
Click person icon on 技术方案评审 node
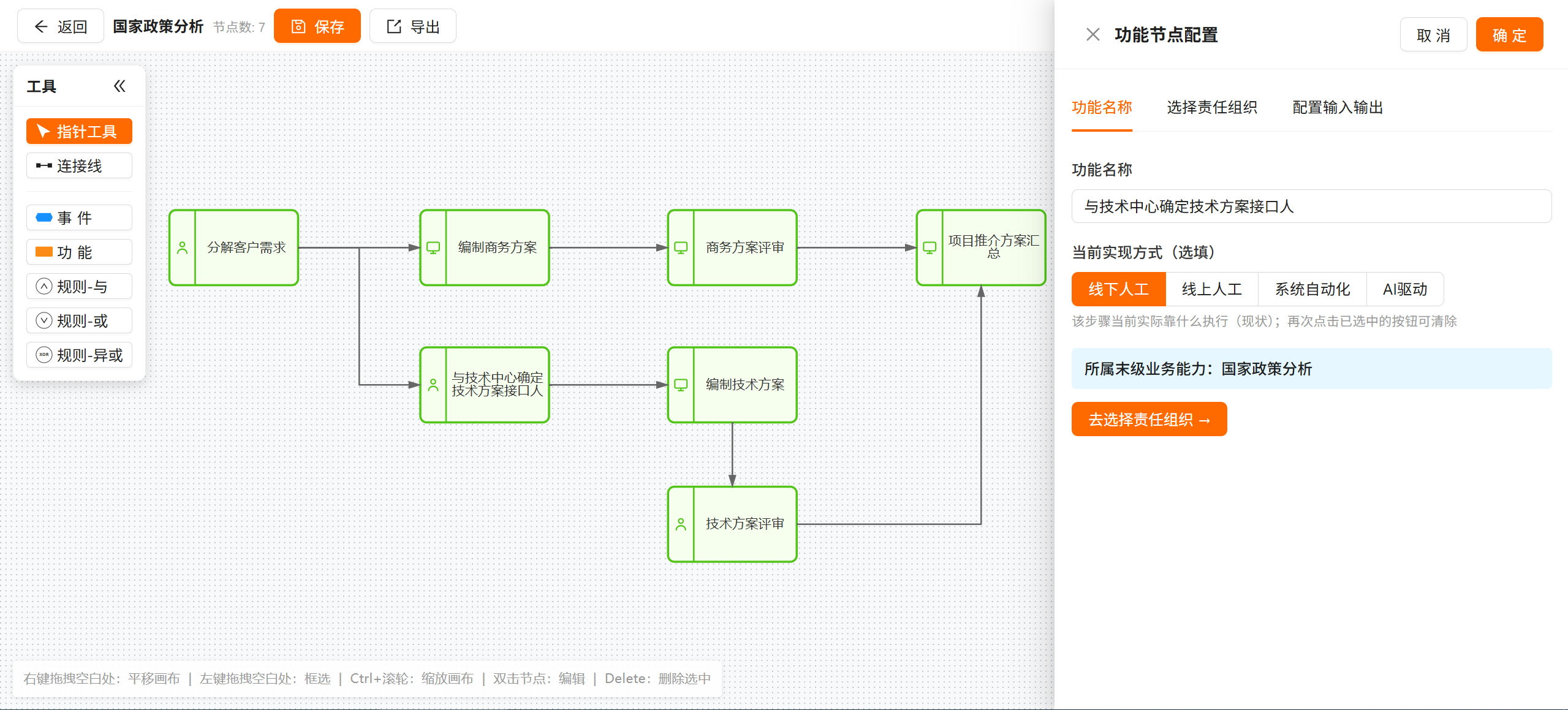pyautogui.click(x=681, y=524)
